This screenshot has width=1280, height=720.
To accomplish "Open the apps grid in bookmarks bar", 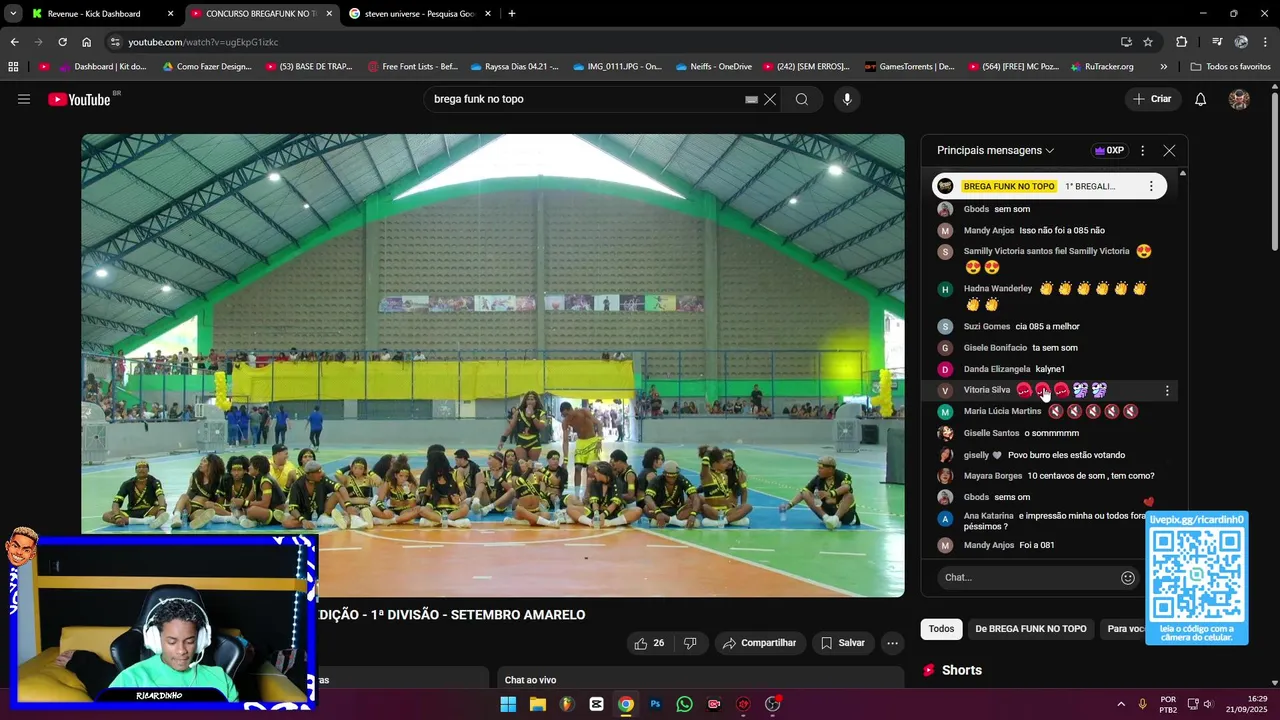I will point(13,67).
